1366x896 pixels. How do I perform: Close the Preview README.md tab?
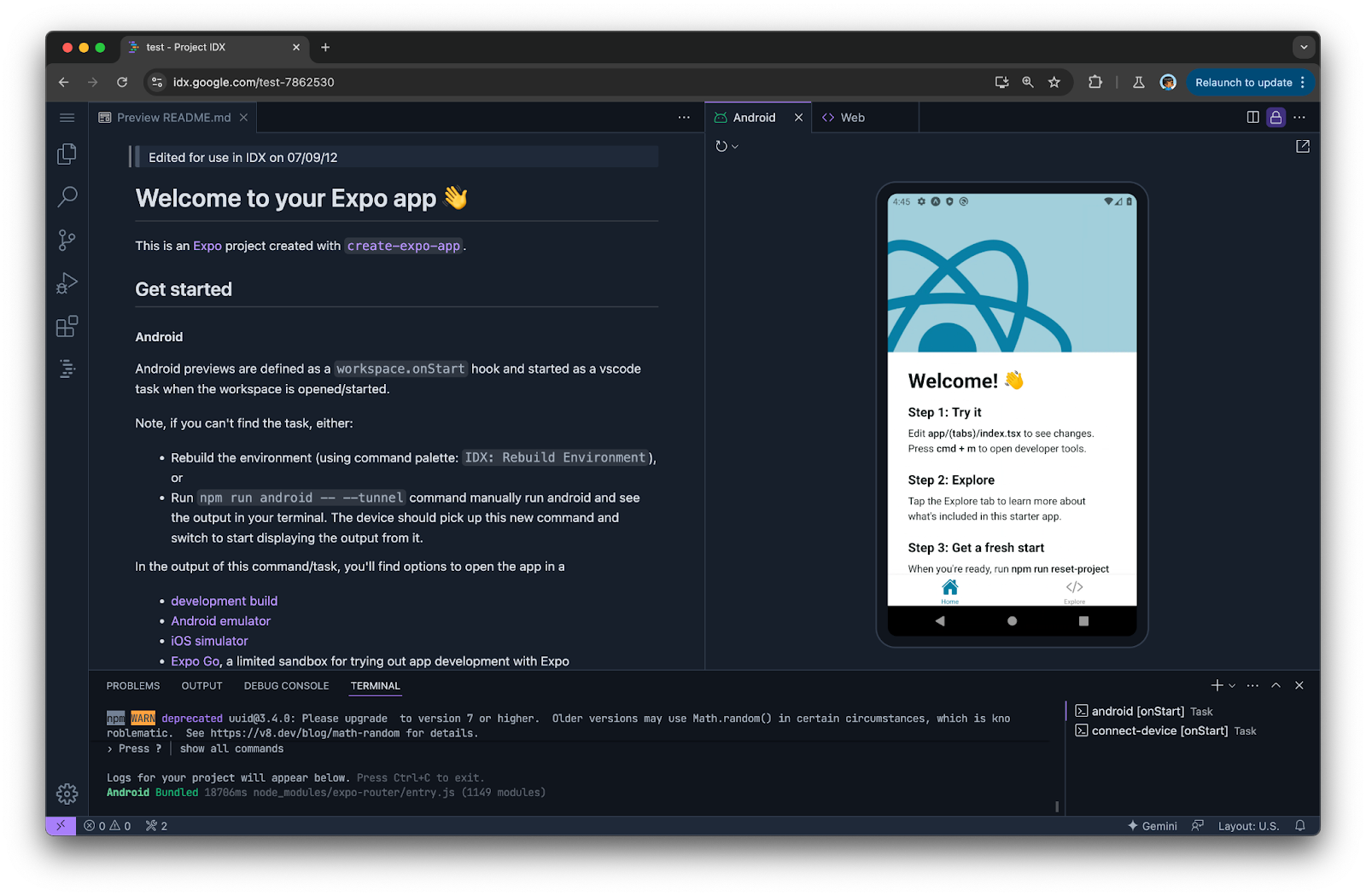click(x=243, y=118)
